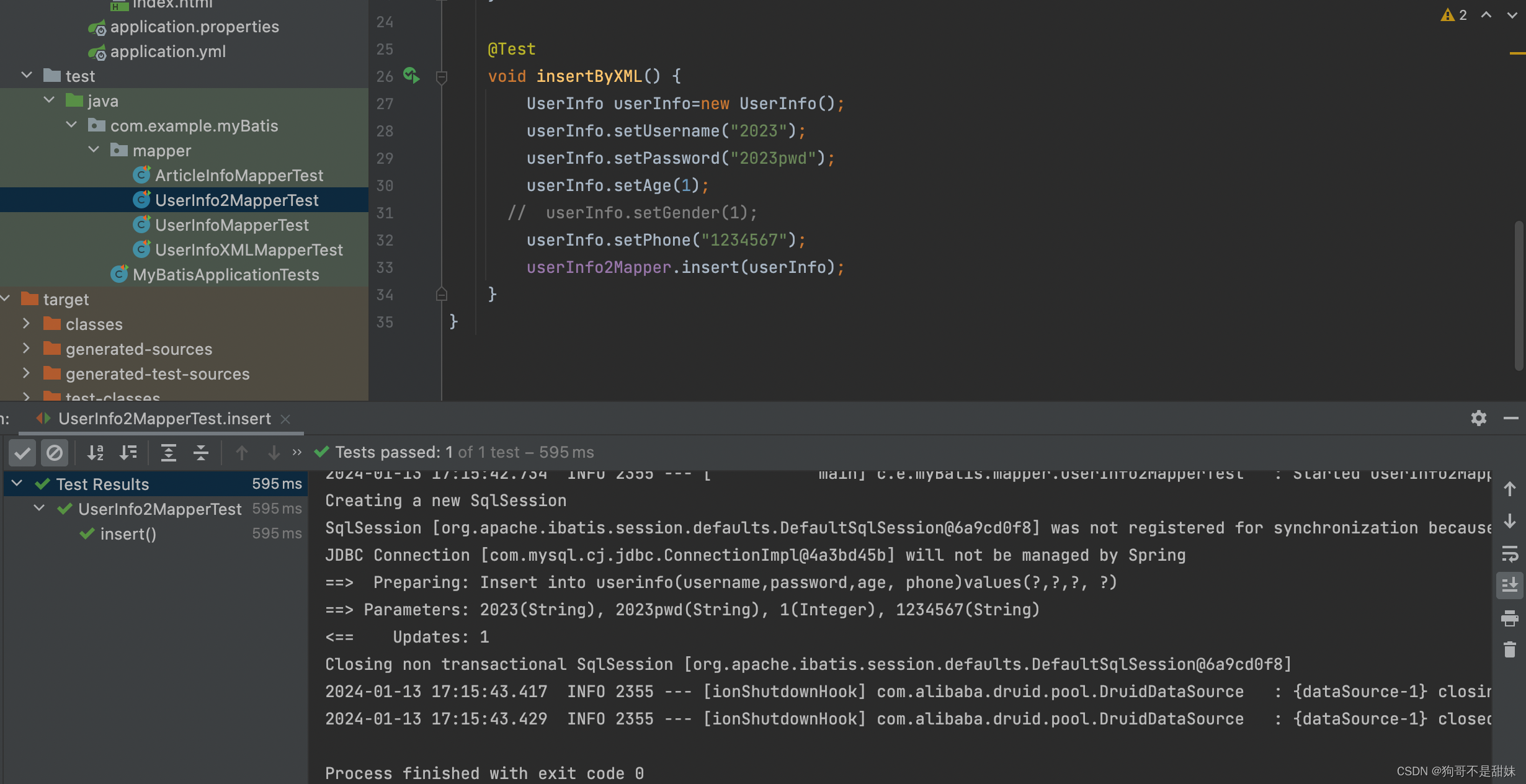1526x784 pixels.
Task: Navigate to next failed test with down arrow
Action: [274, 452]
